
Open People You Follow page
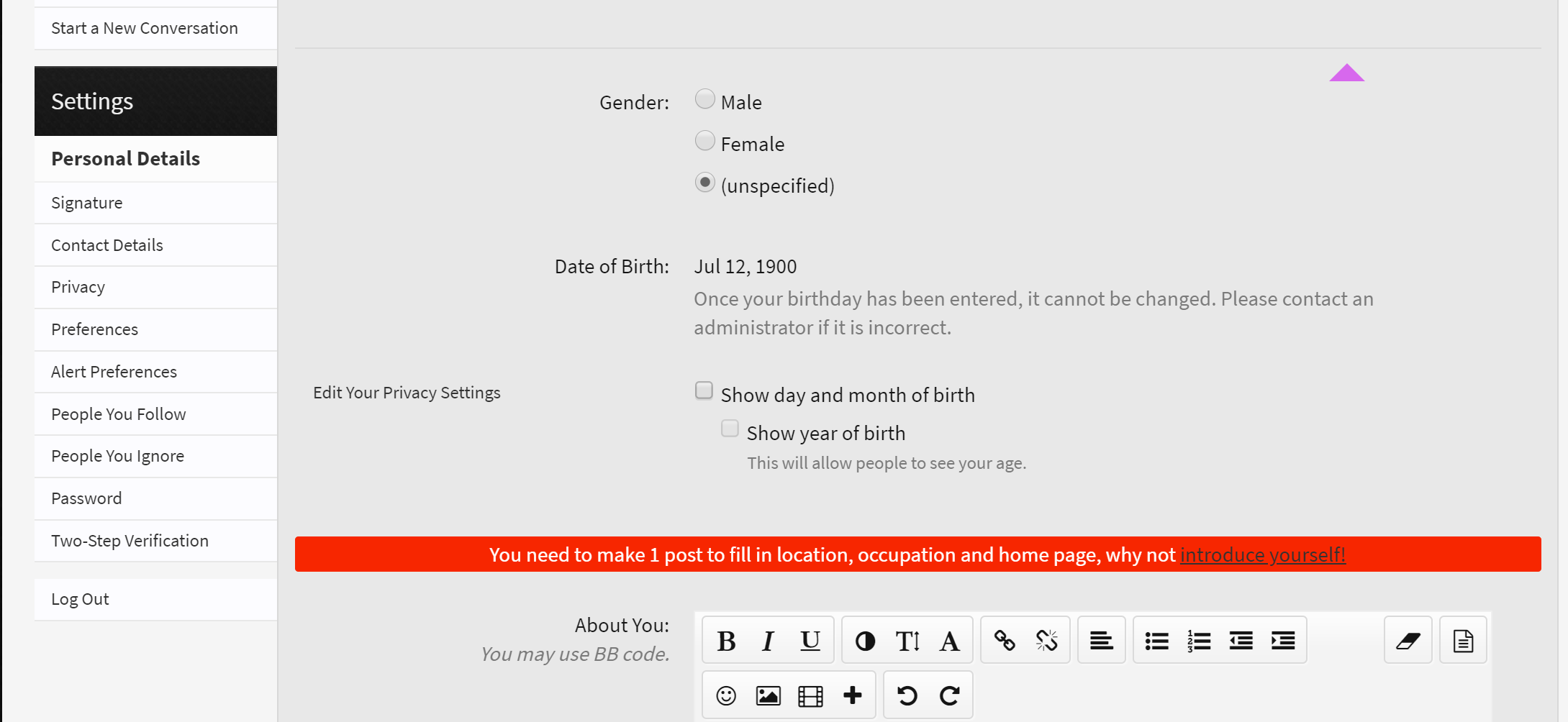coord(155,414)
